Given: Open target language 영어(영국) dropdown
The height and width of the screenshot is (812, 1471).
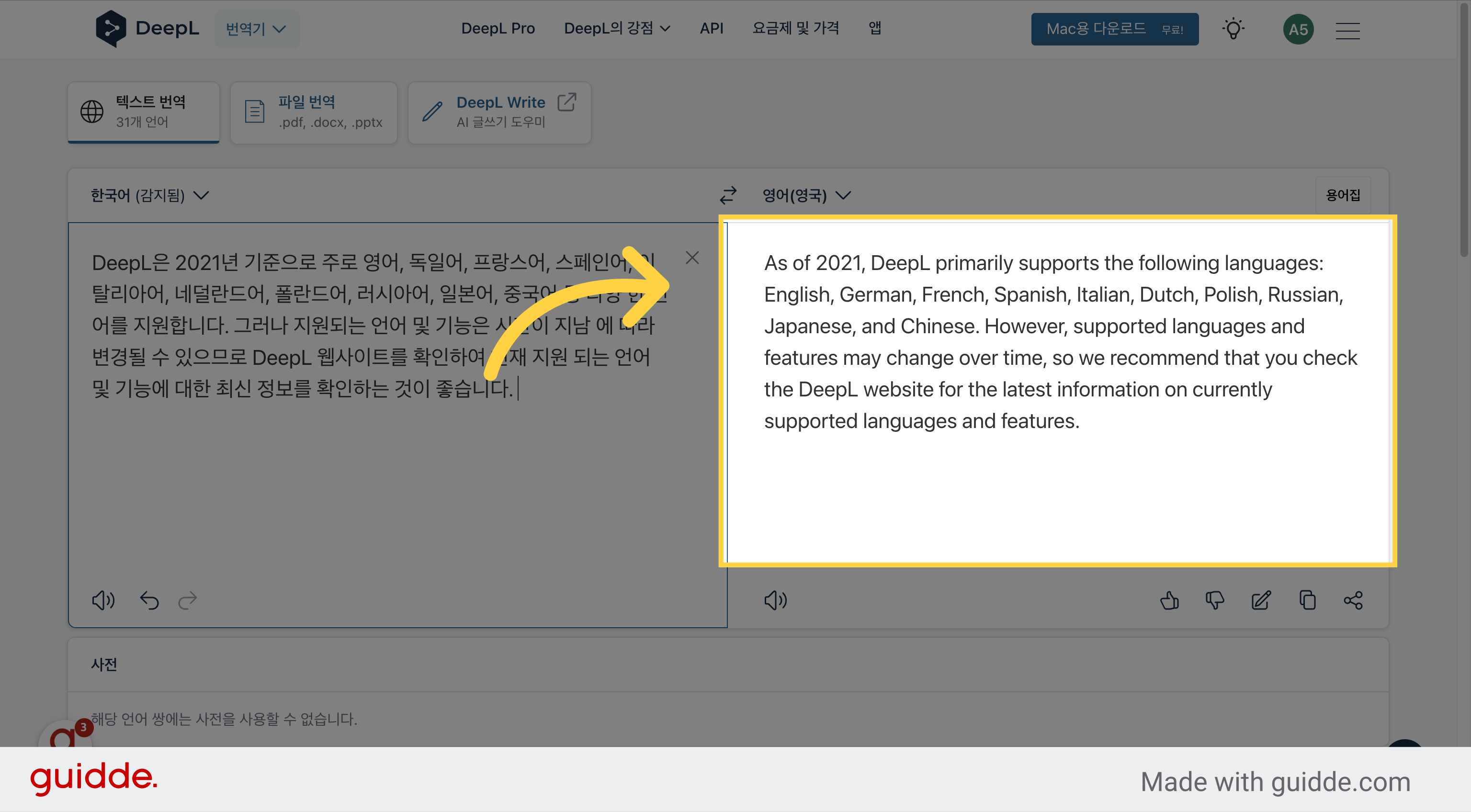Looking at the screenshot, I should [x=806, y=196].
